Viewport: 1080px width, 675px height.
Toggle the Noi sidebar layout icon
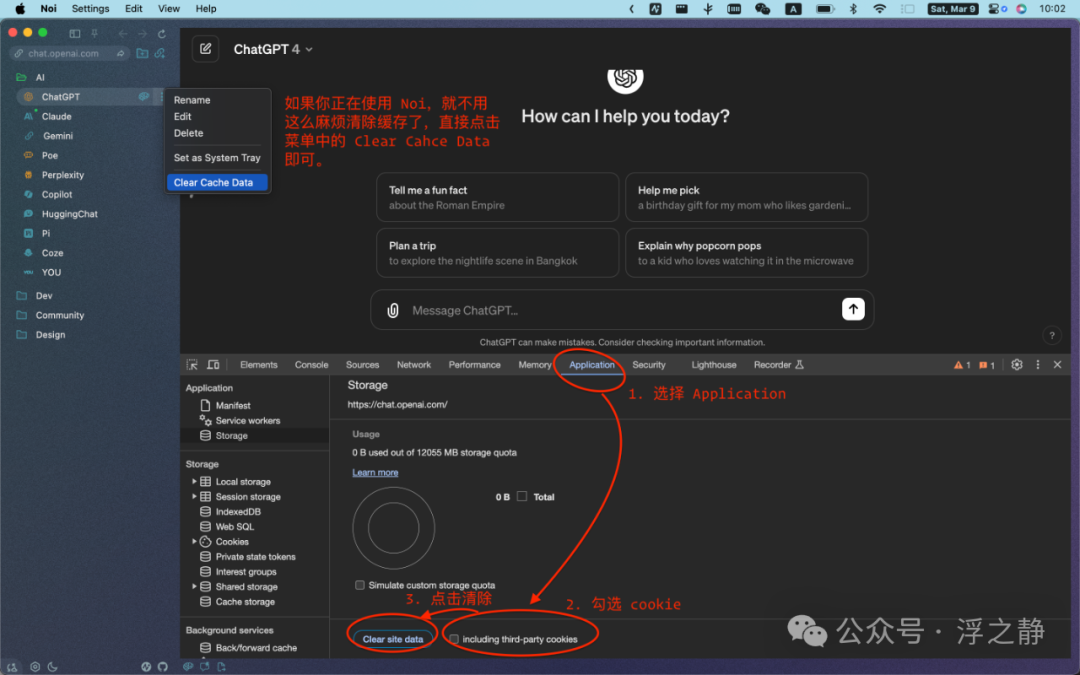74,33
